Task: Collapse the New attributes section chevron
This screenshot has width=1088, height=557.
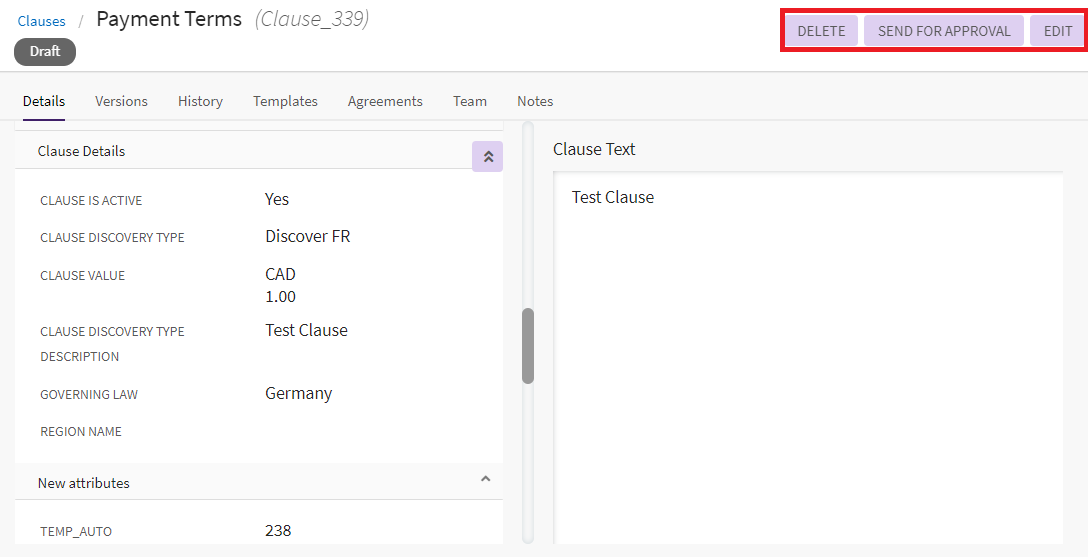Action: click(485, 479)
